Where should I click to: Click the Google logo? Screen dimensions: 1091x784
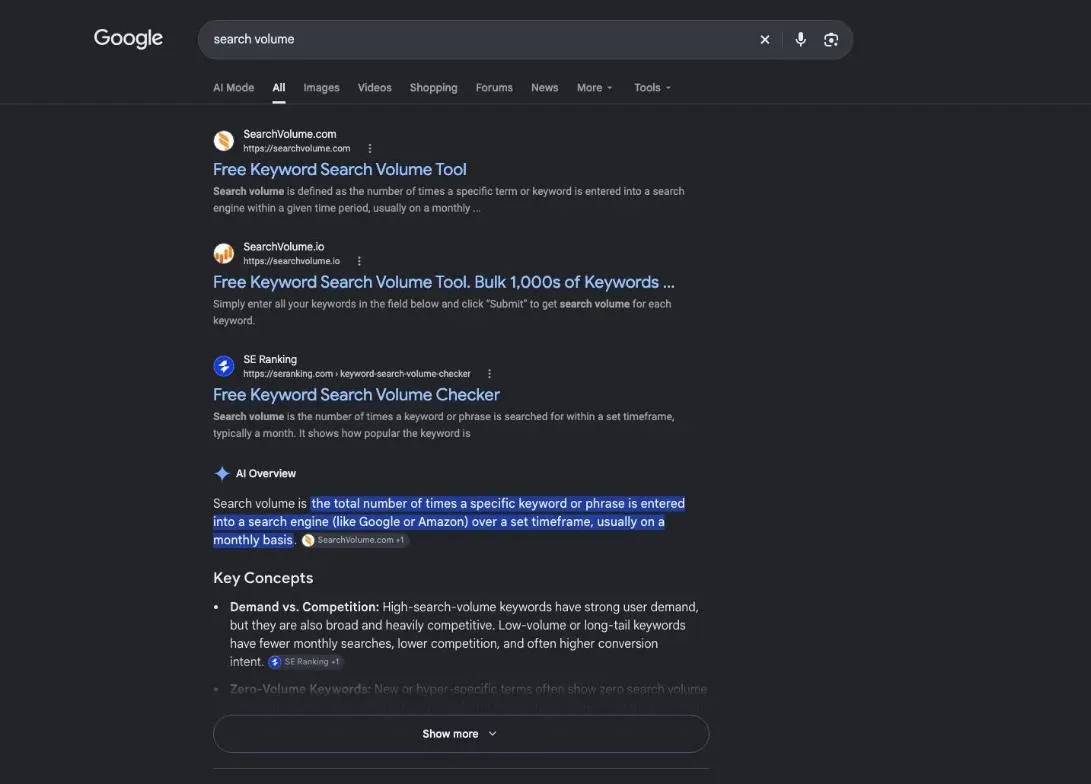(x=129, y=38)
